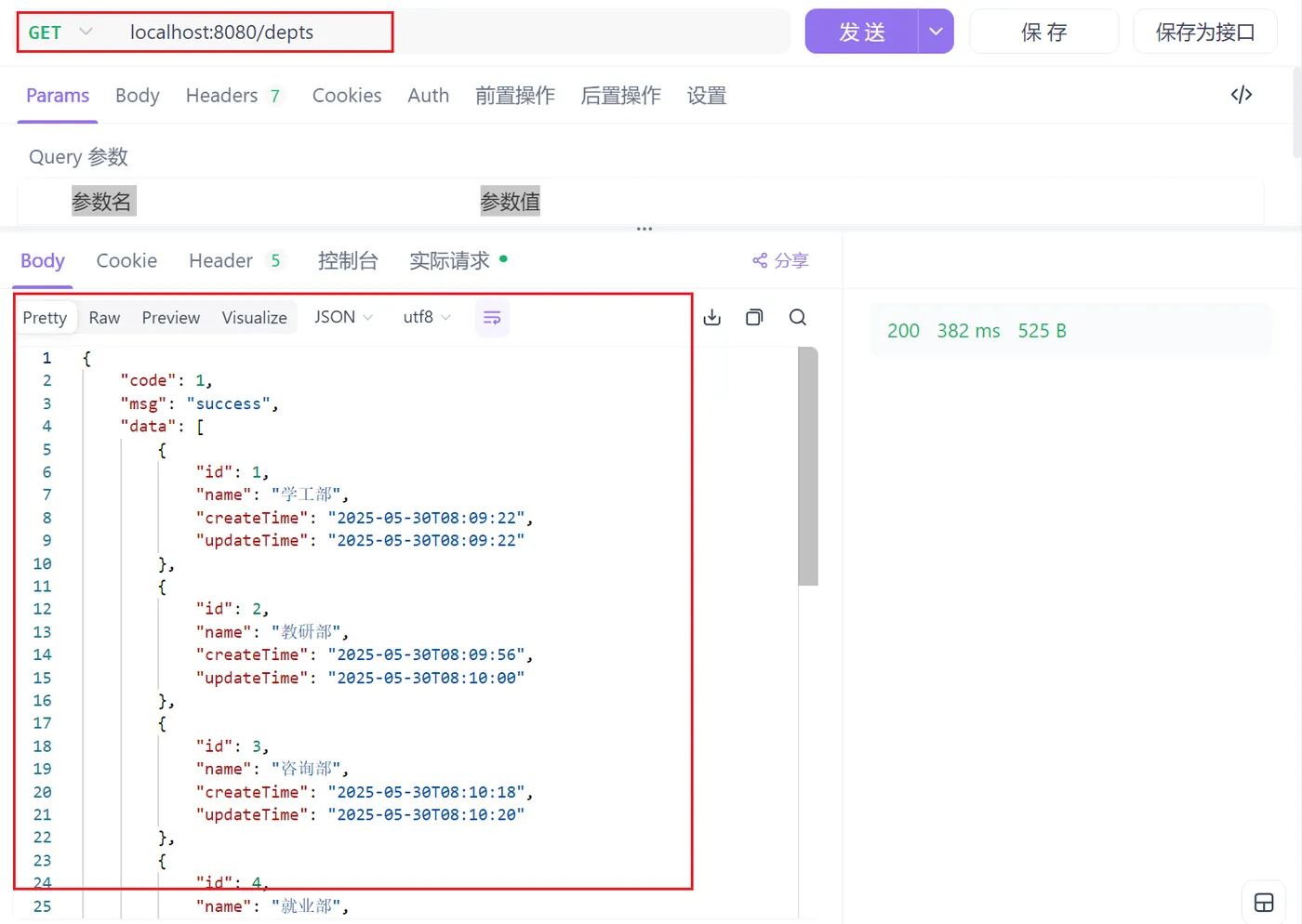The width and height of the screenshot is (1302, 924).
Task: Click createTime value 2025-05-30T08:09:56
Action: coord(426,654)
